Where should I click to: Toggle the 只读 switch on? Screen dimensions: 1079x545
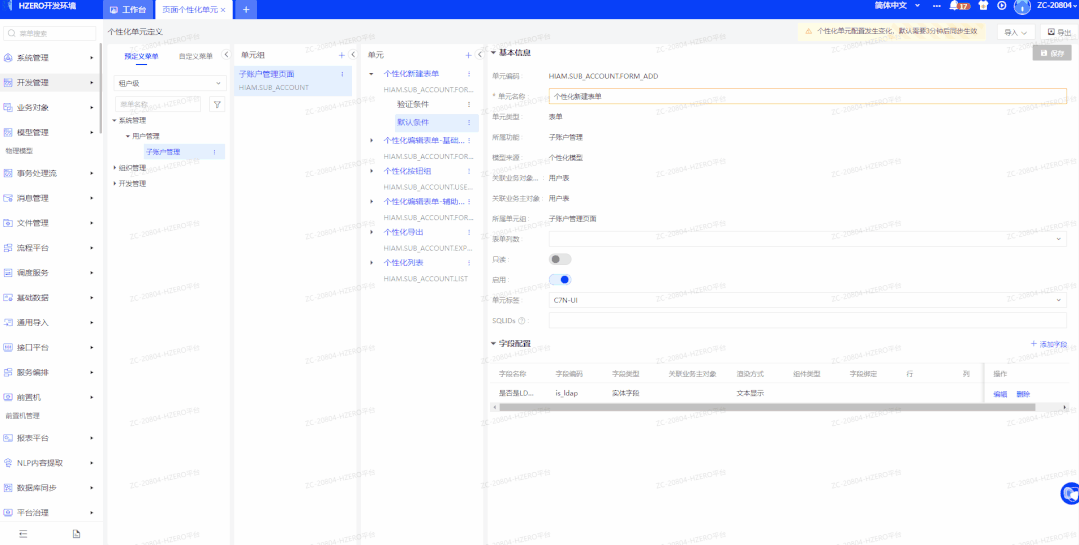(560, 259)
